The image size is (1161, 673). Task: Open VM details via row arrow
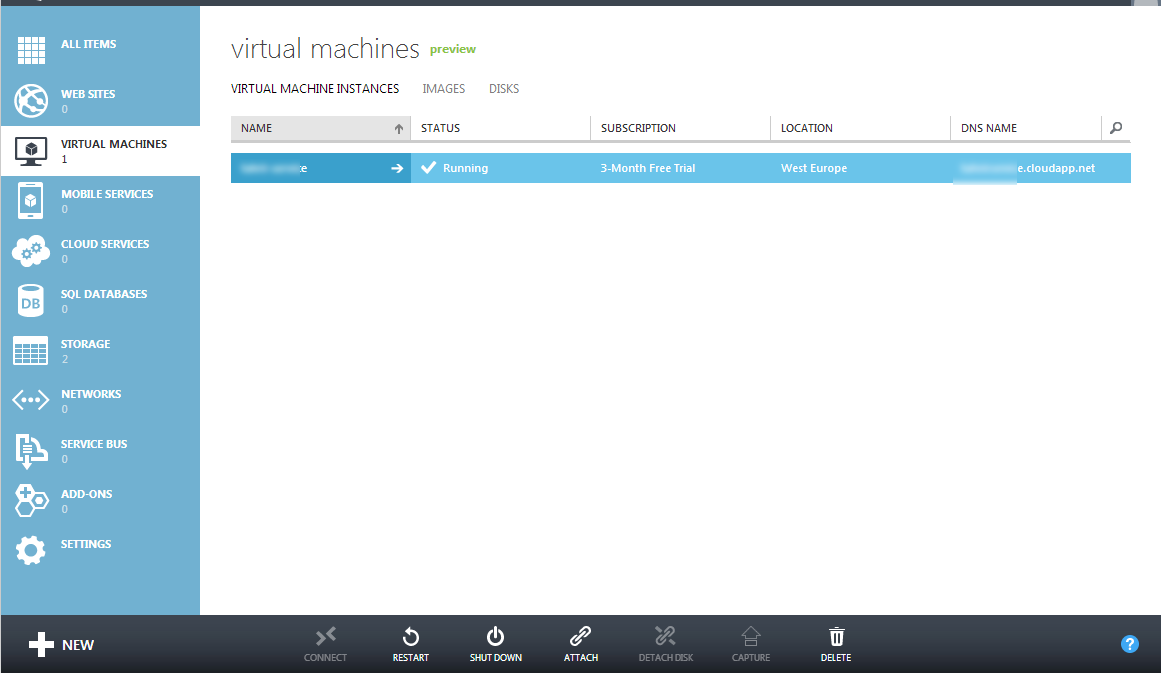397,168
